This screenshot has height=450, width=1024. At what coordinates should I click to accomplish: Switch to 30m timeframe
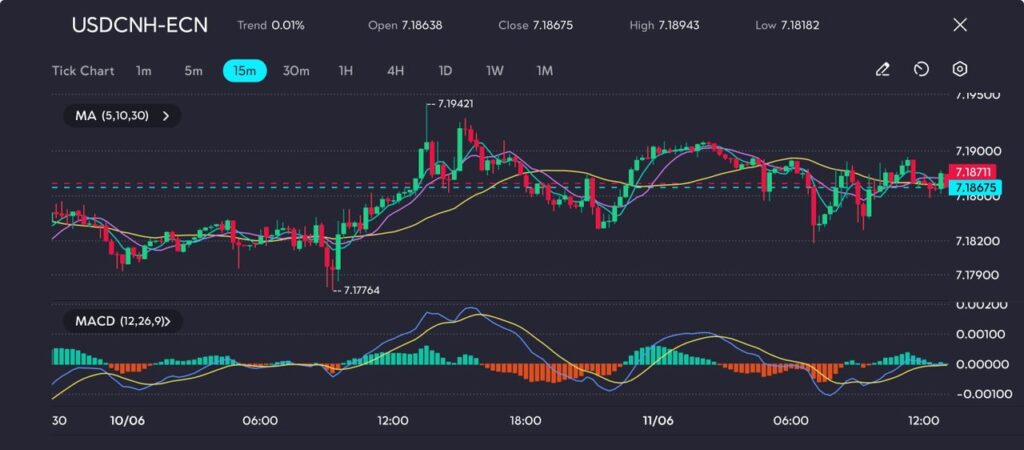click(x=296, y=71)
